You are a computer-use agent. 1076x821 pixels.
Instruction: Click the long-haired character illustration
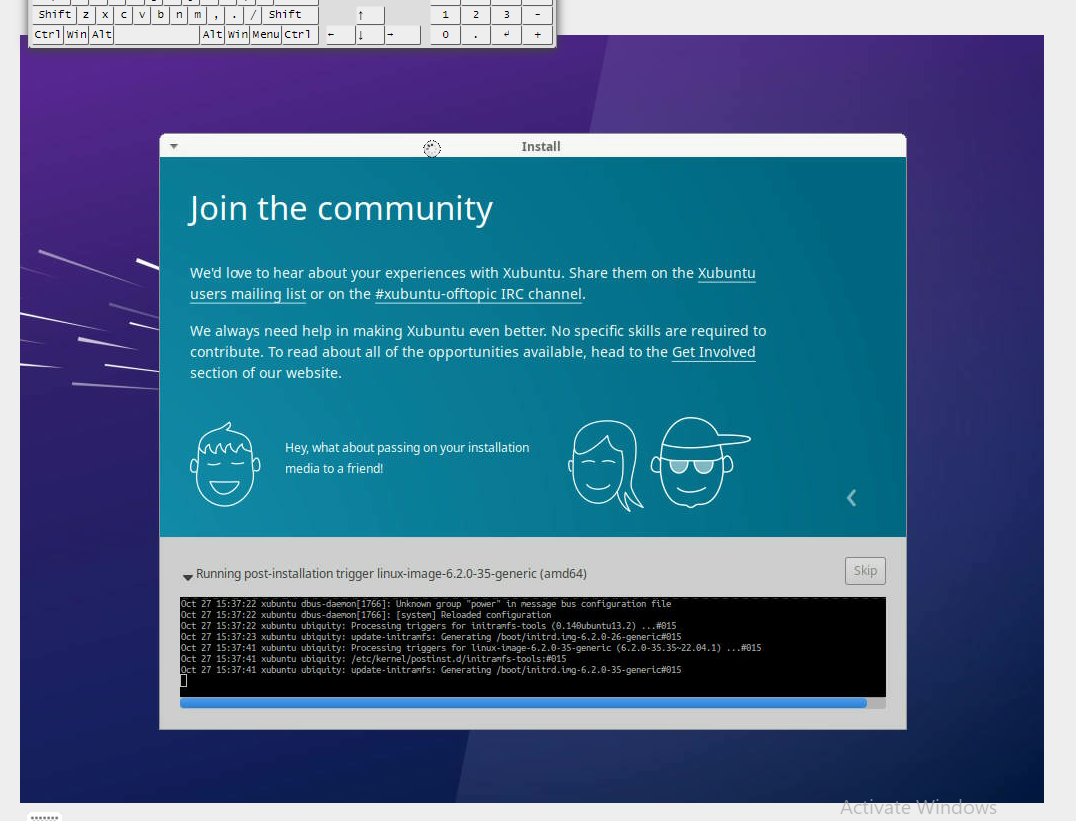(605, 465)
